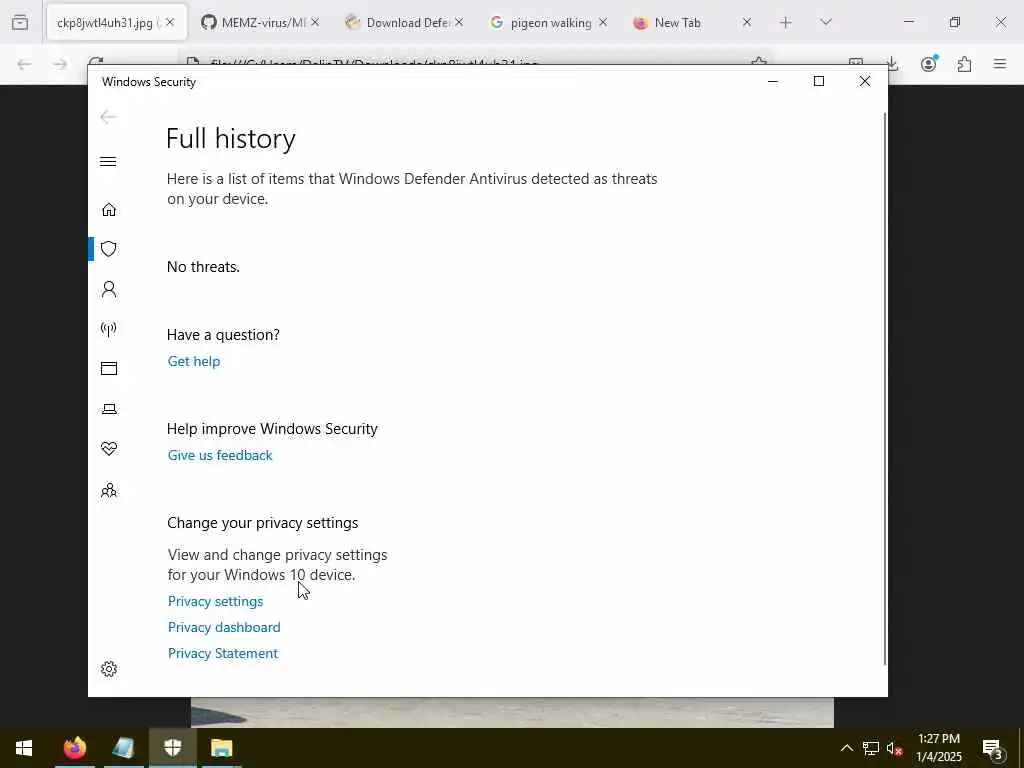The image size is (1024, 768).
Task: Minimize the Windows Security window
Action: tap(773, 82)
